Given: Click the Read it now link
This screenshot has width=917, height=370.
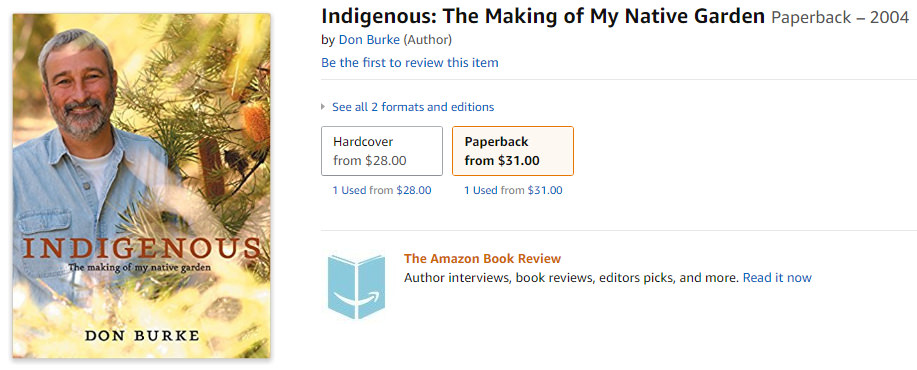Looking at the screenshot, I should 777,278.
